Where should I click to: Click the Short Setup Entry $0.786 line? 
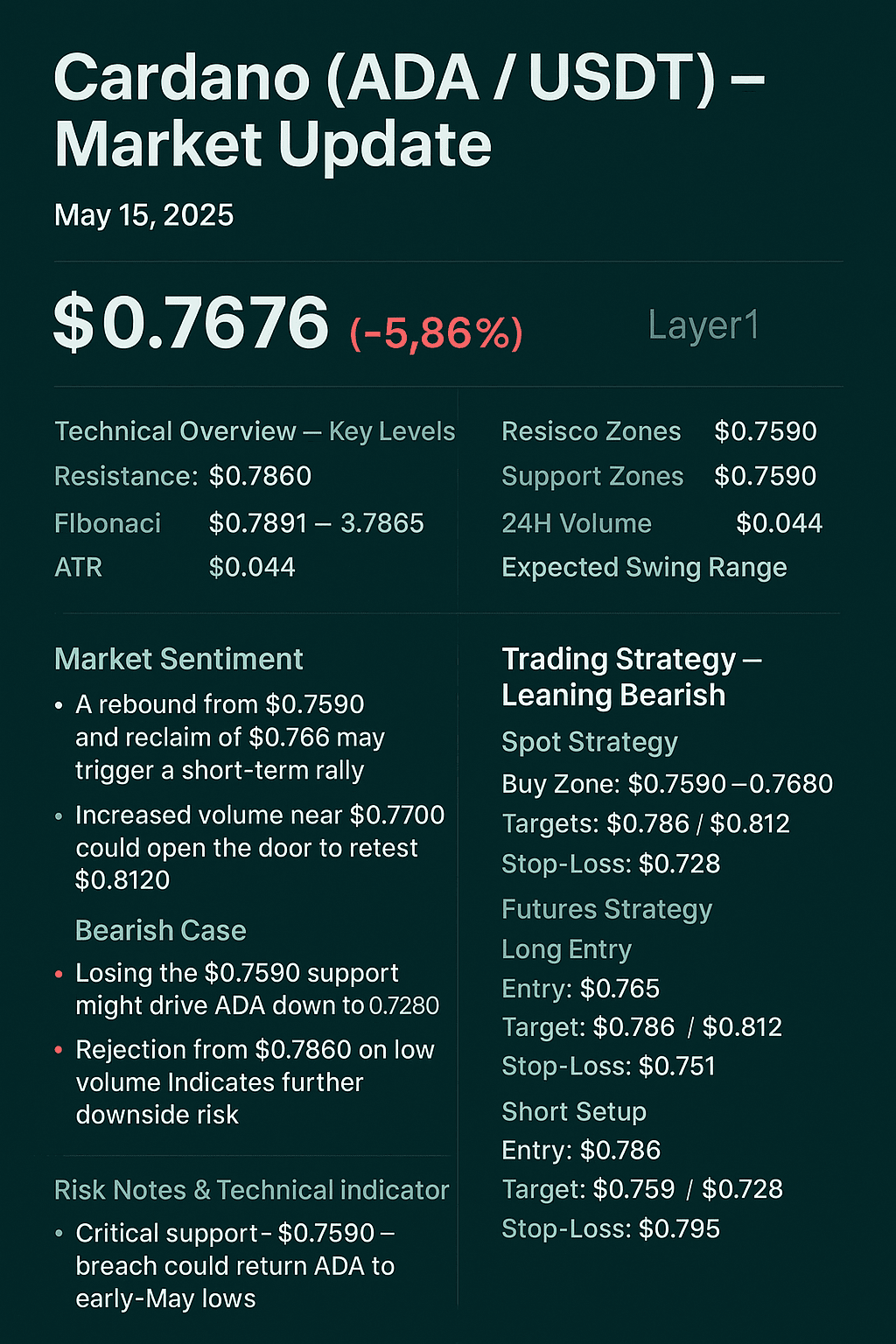click(x=581, y=1151)
